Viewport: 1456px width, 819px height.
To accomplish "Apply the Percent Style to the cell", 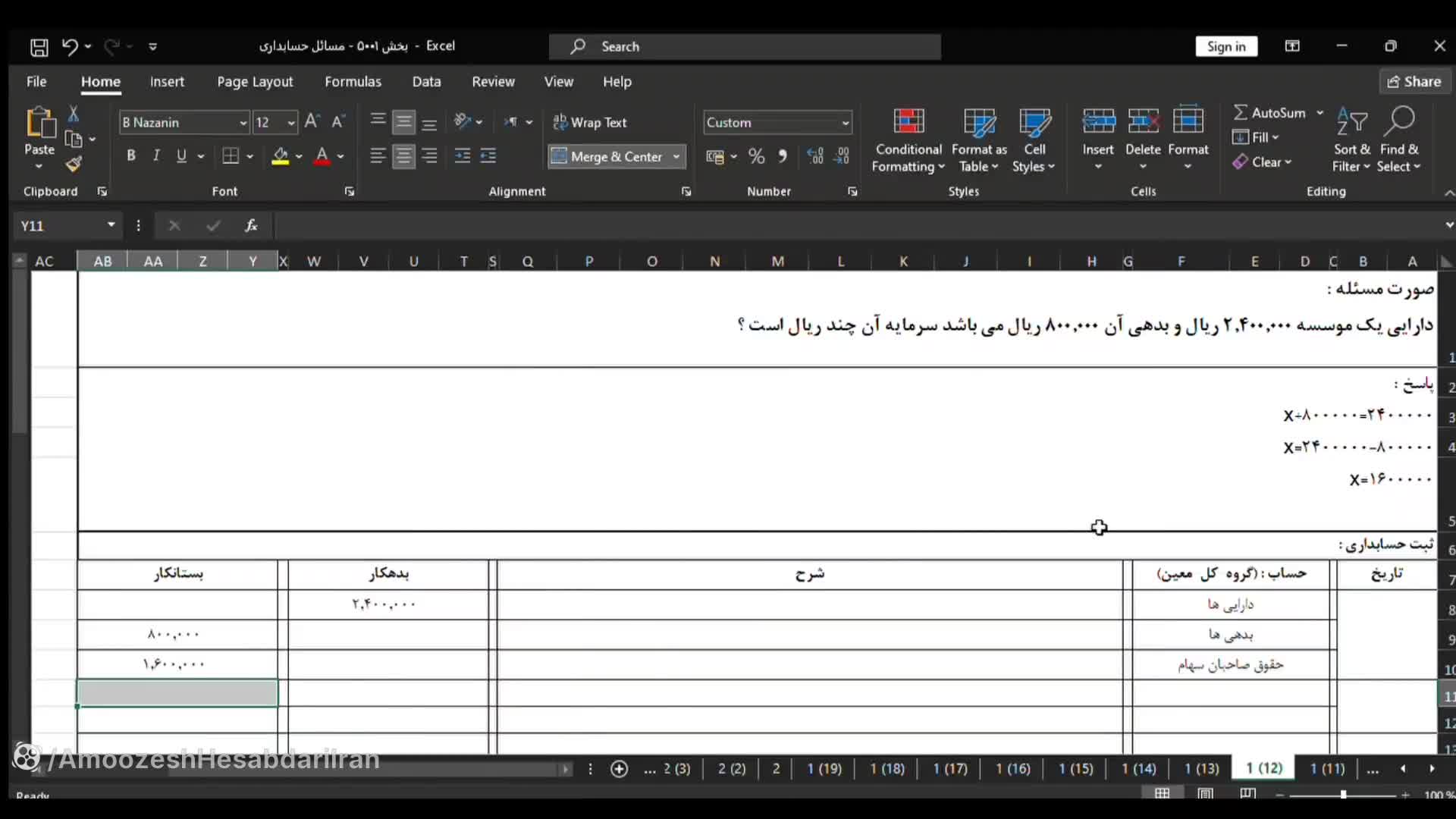I will coord(757,156).
